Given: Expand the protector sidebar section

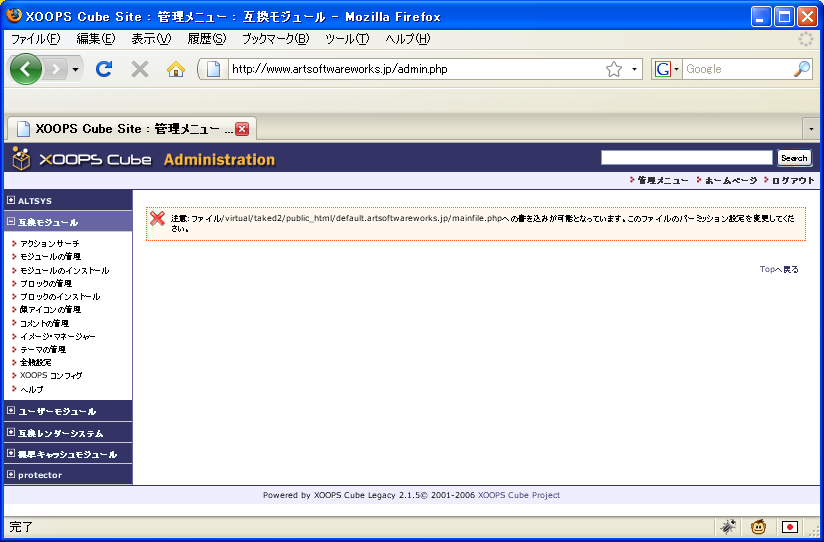Looking at the screenshot, I should point(11,474).
